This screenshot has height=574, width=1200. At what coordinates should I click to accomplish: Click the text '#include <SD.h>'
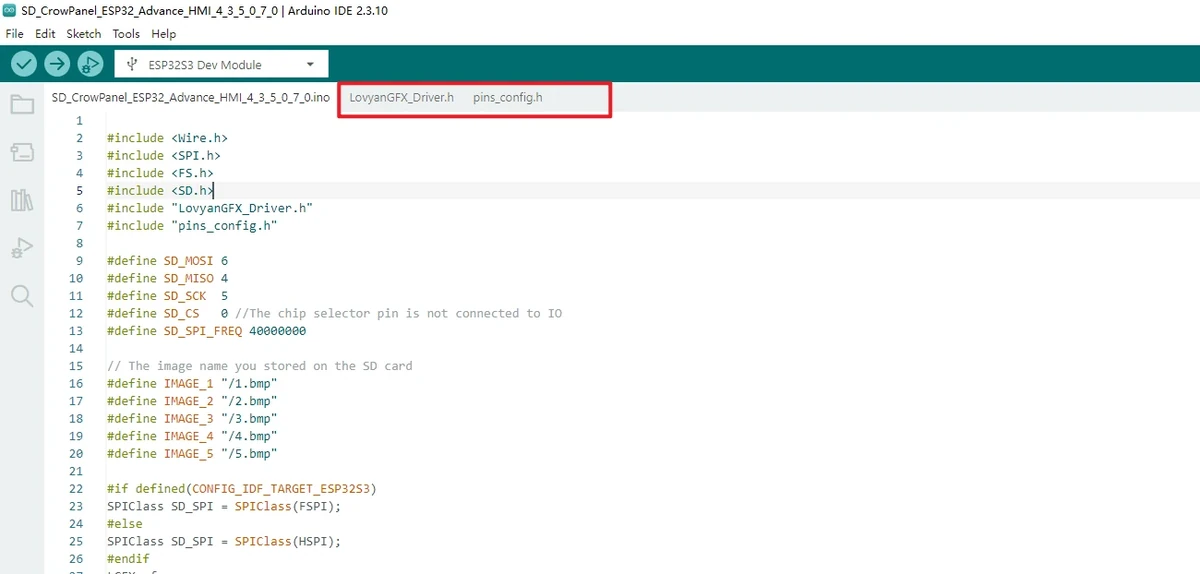coord(160,191)
